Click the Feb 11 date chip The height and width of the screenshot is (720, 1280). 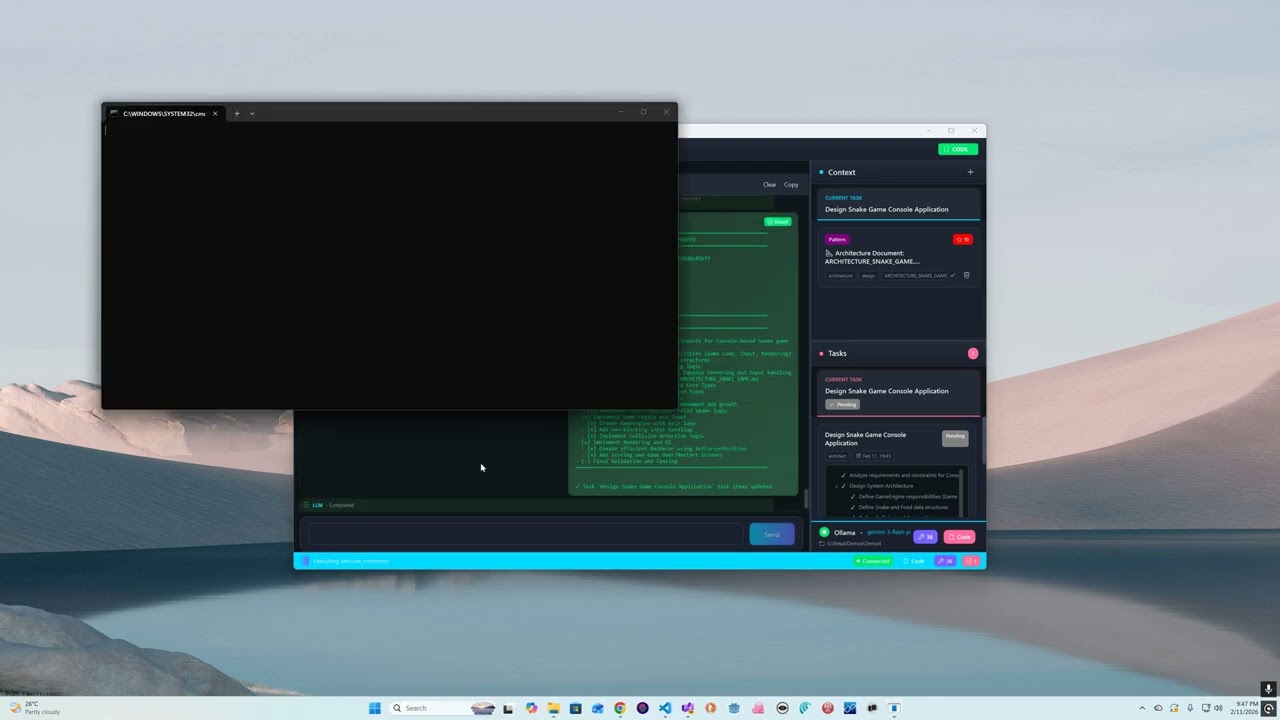tap(874, 456)
